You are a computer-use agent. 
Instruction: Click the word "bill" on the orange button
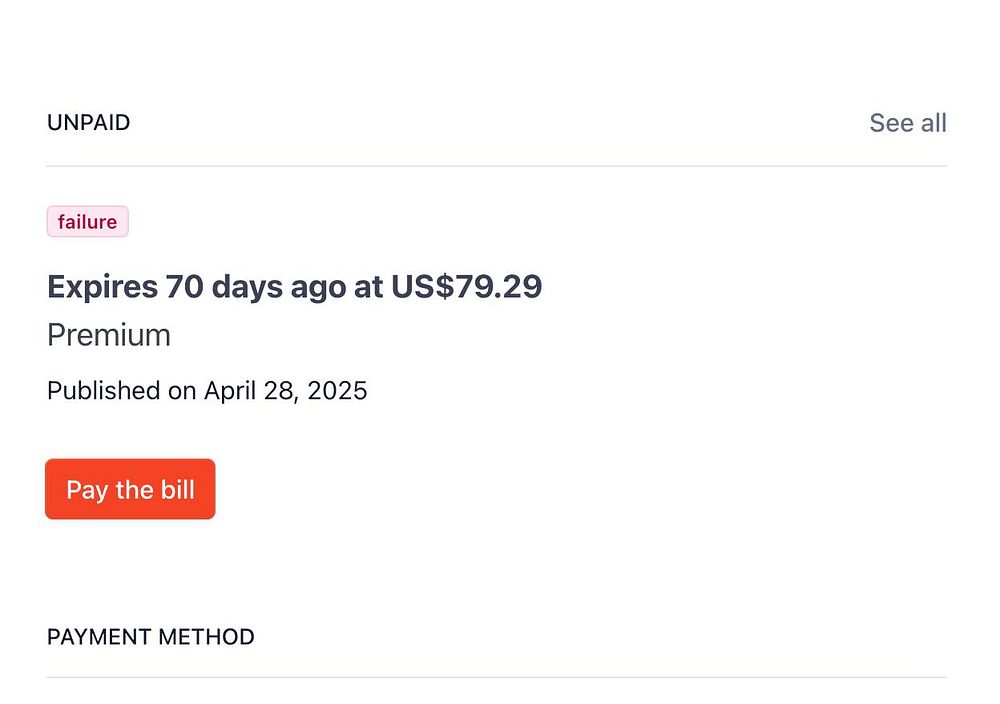(177, 490)
